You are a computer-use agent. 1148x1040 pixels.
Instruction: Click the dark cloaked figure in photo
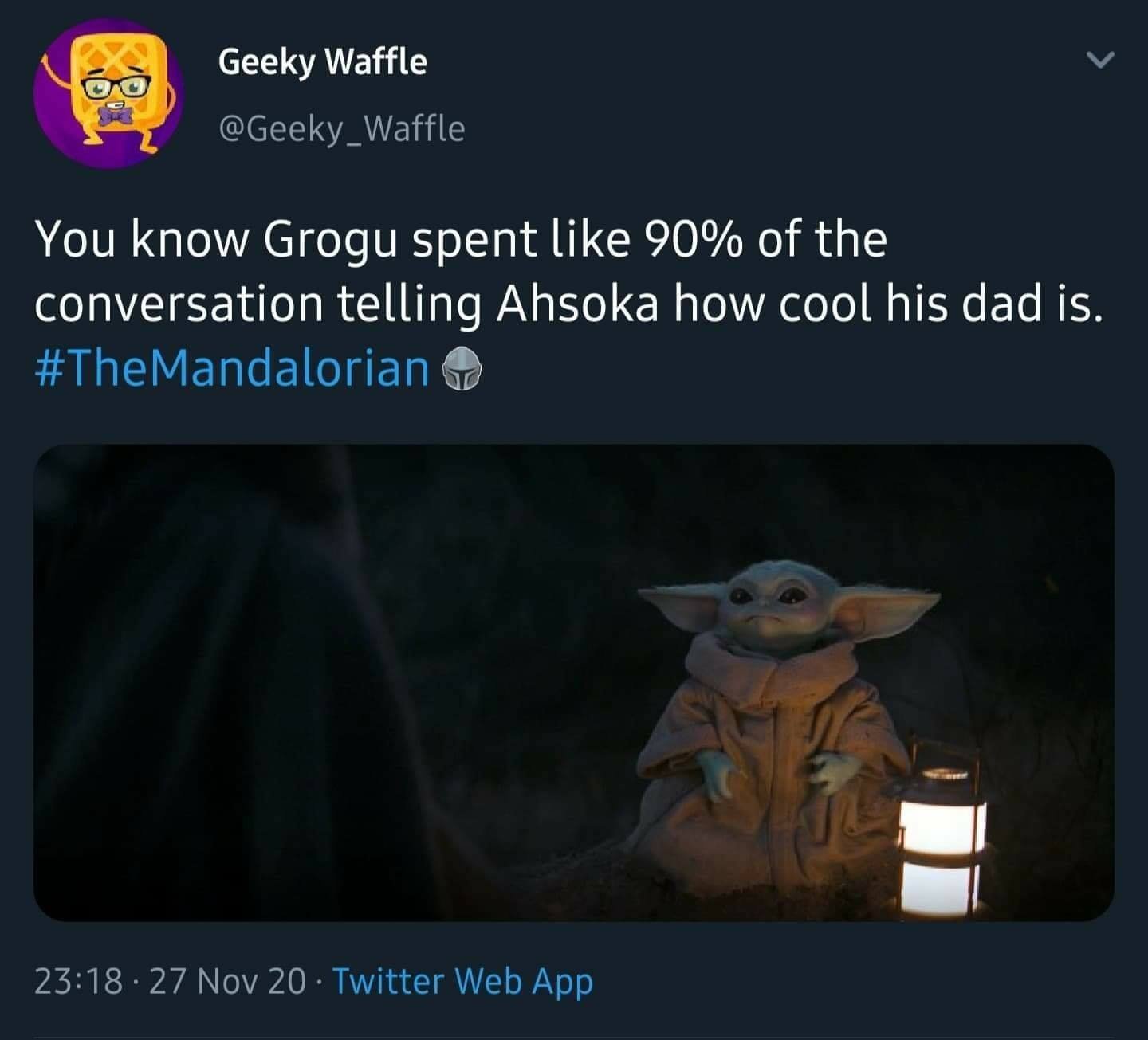point(239,677)
